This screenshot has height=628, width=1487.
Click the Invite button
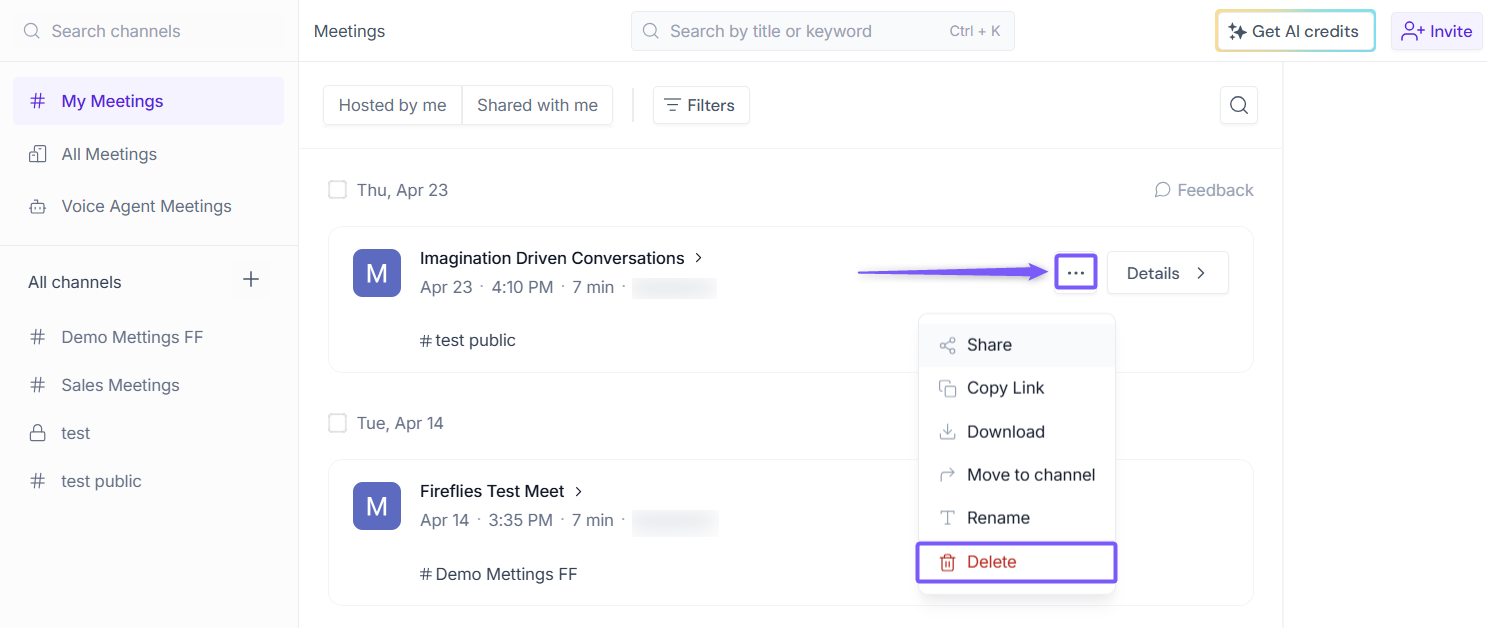1437,31
